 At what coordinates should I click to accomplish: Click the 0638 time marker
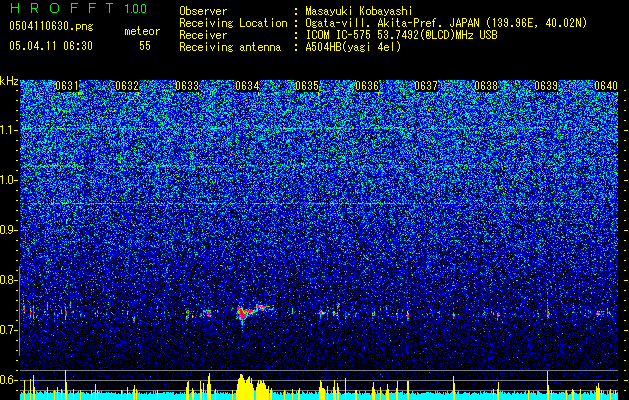point(486,86)
